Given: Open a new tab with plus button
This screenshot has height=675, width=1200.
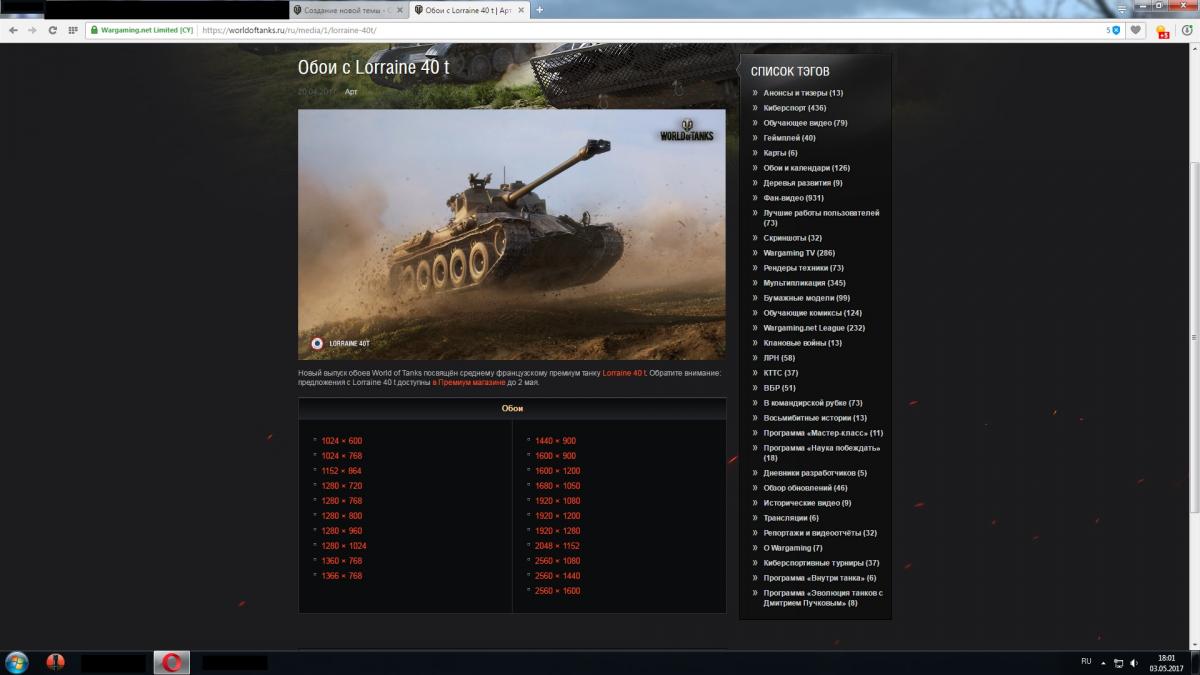Looking at the screenshot, I should click(540, 9).
